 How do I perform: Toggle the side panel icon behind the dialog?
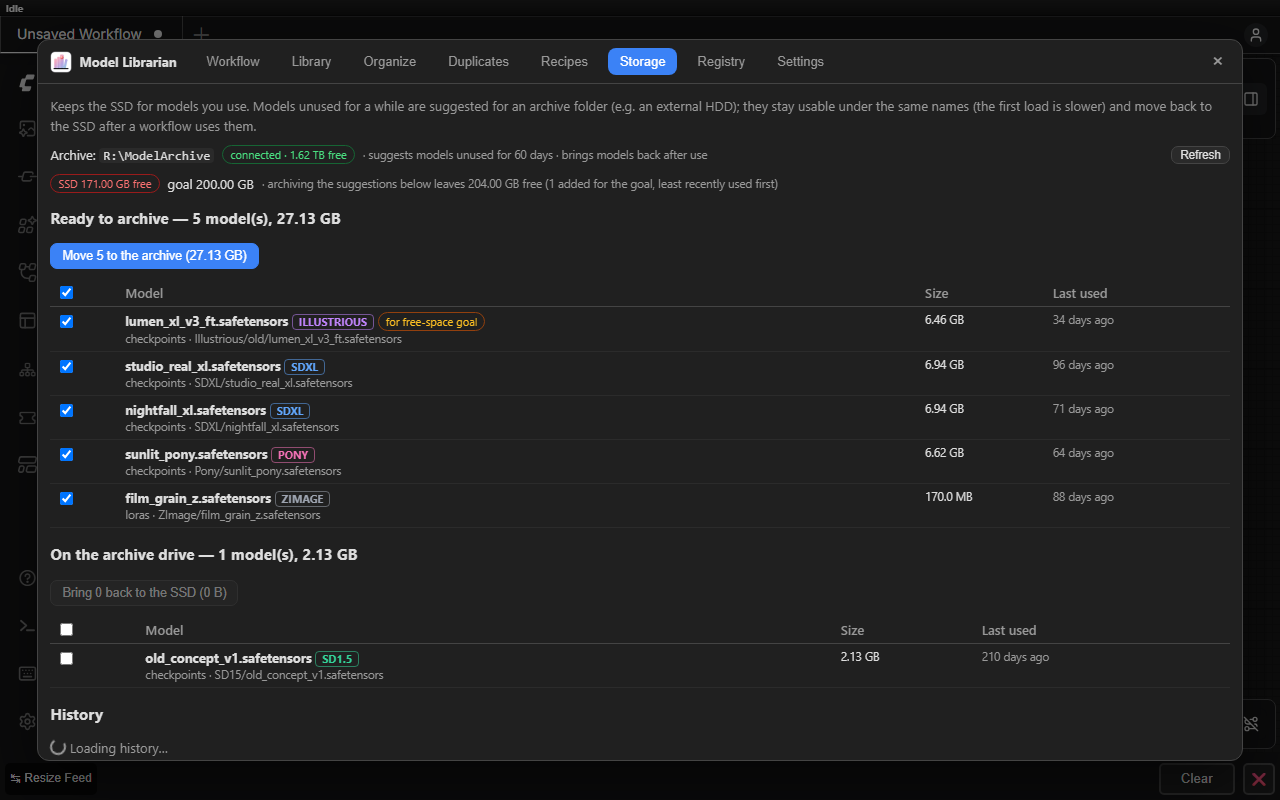(1251, 99)
